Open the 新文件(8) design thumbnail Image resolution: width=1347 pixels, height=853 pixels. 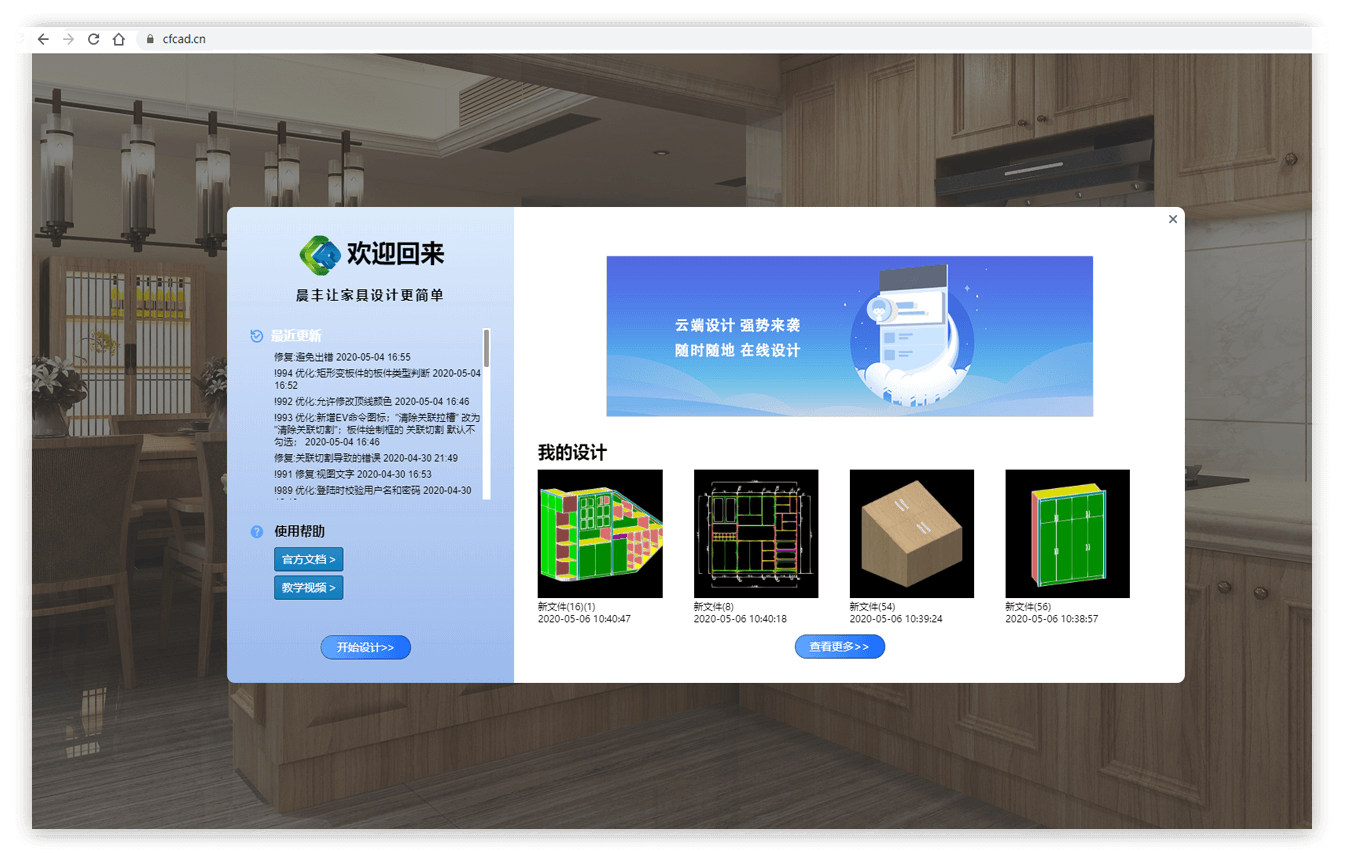(756, 534)
